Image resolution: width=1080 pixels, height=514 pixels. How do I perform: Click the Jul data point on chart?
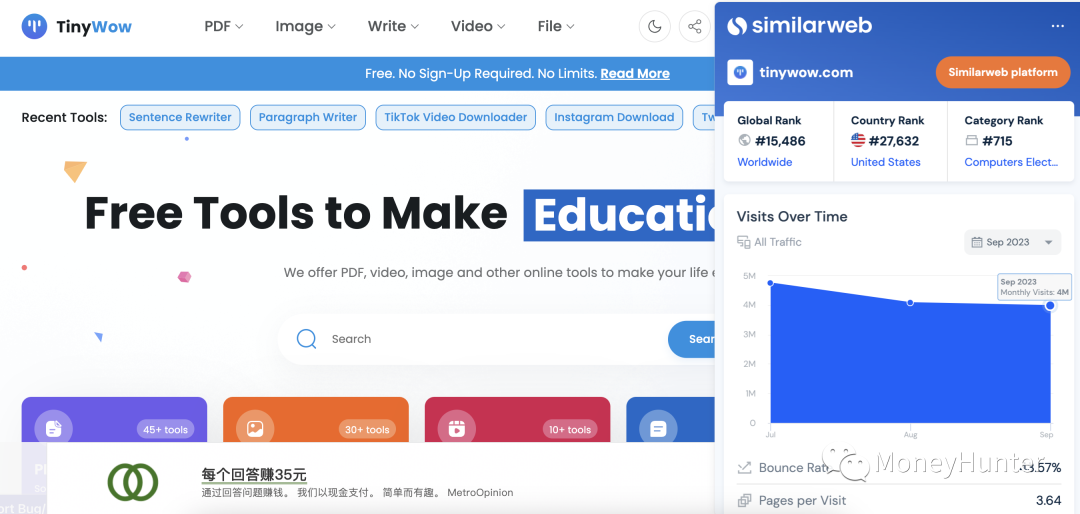pyautogui.click(x=770, y=282)
